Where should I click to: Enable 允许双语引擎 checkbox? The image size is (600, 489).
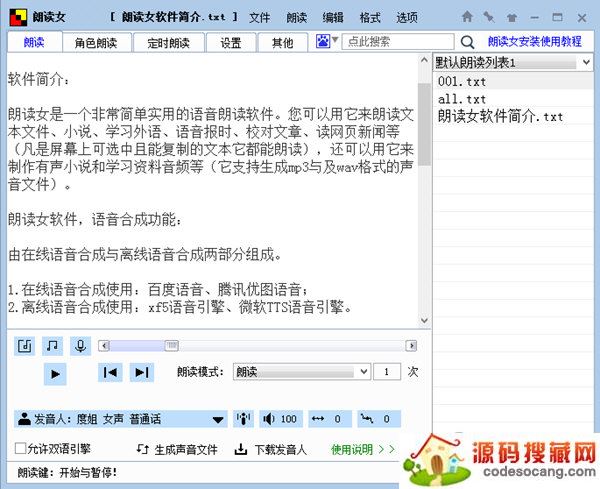pos(21,449)
